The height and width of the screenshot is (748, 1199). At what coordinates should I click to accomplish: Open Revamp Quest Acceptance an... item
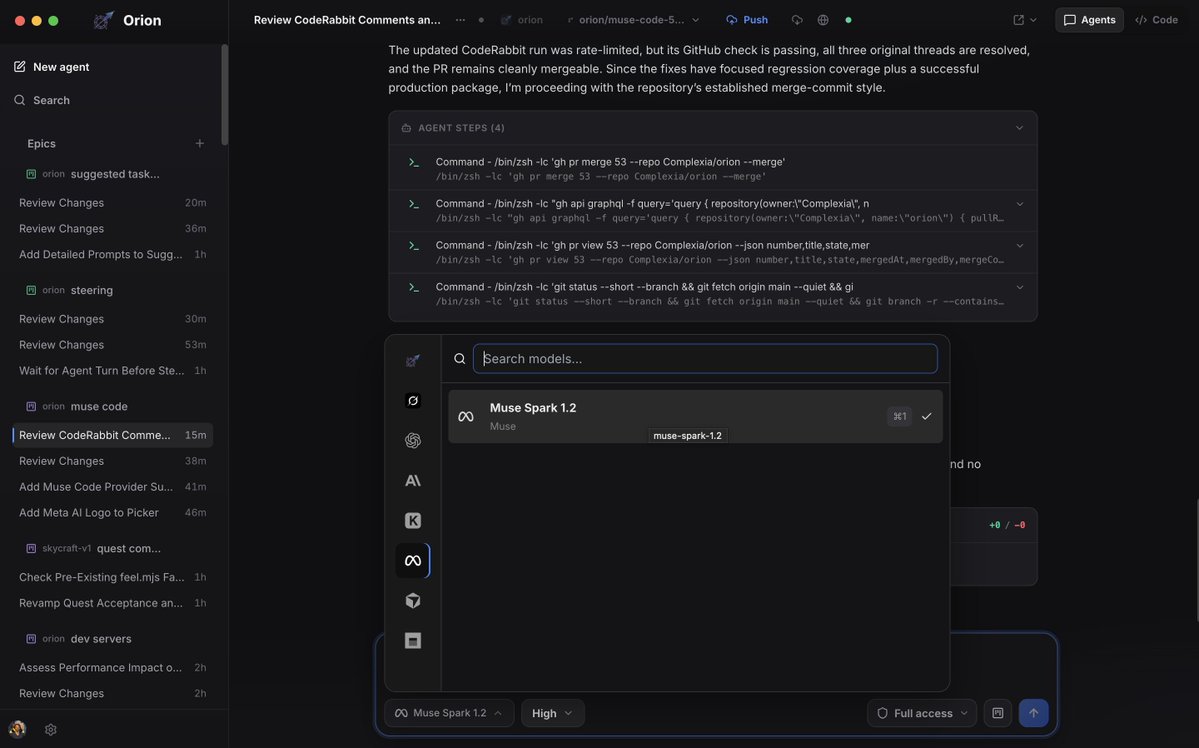pyautogui.click(x=112, y=603)
